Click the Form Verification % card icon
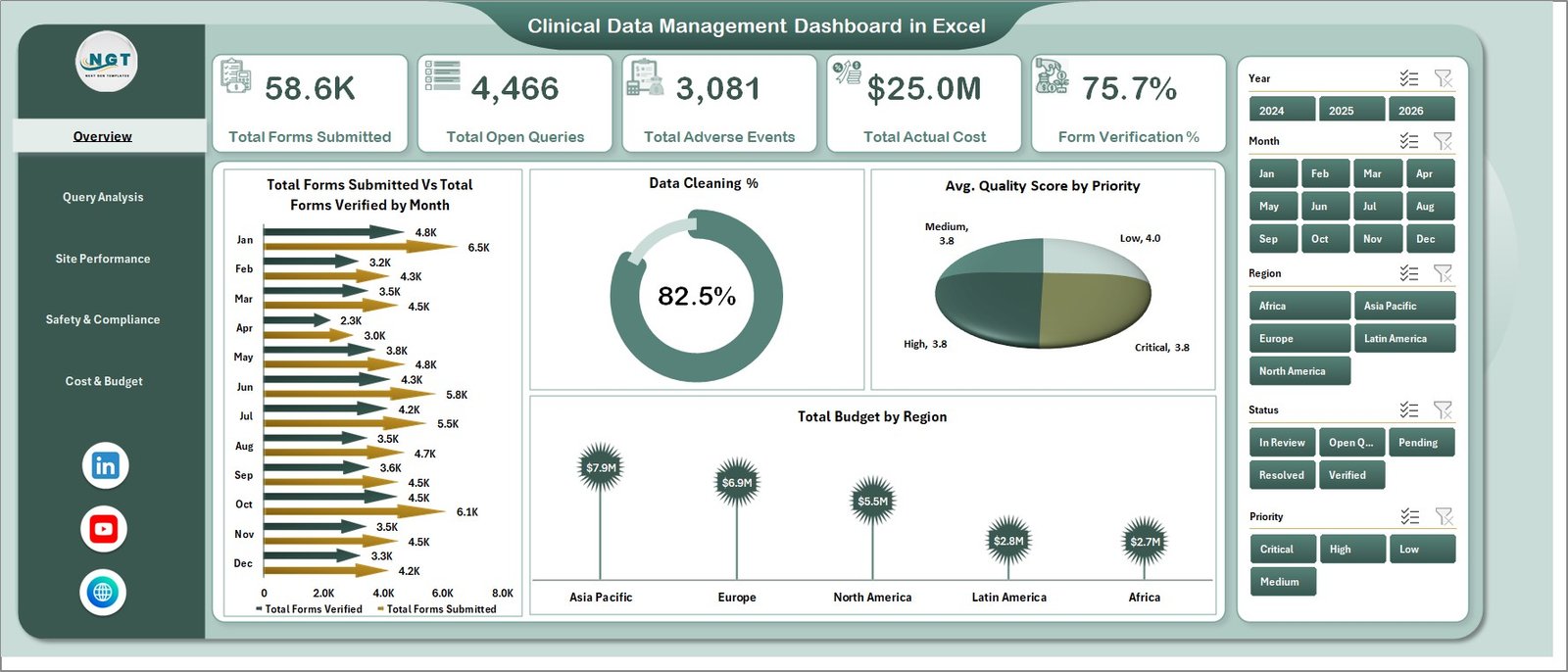The height and width of the screenshot is (672, 1568). tap(1053, 76)
